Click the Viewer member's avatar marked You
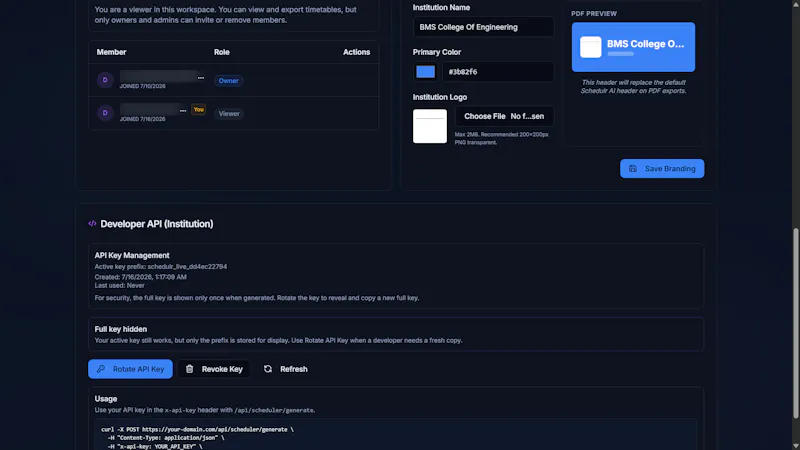This screenshot has width=800, height=450. 105,113
